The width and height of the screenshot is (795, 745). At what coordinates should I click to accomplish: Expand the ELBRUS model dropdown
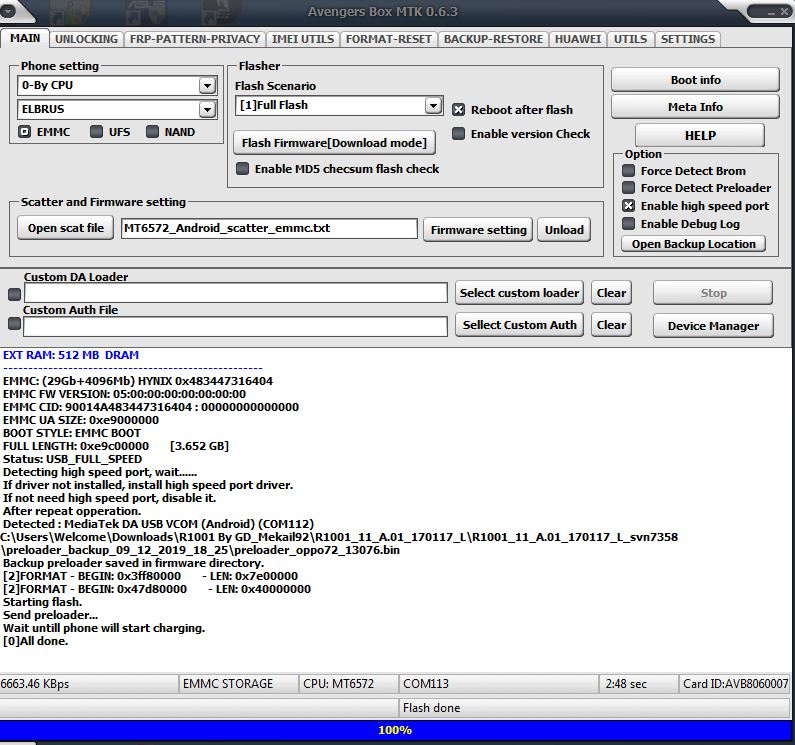pos(207,109)
